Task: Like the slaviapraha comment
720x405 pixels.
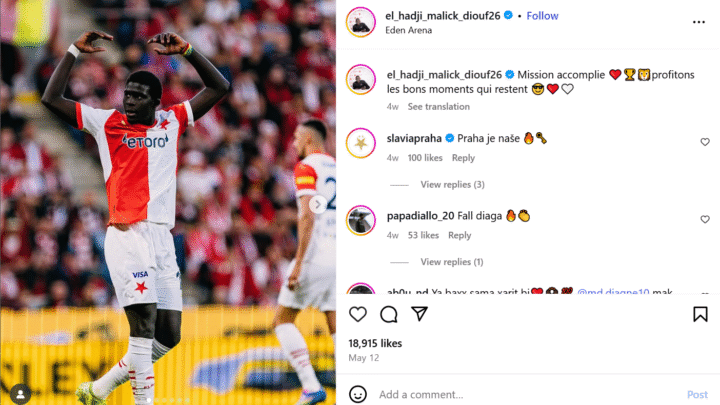Action: pos(705,142)
